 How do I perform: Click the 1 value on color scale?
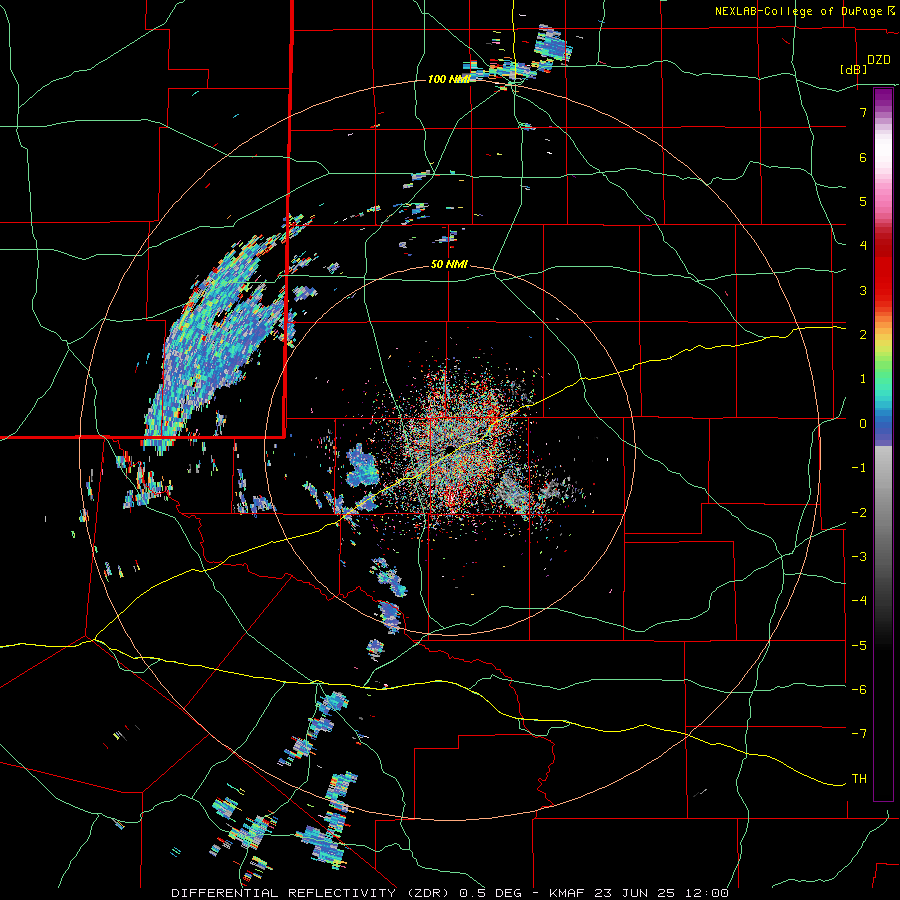click(863, 379)
